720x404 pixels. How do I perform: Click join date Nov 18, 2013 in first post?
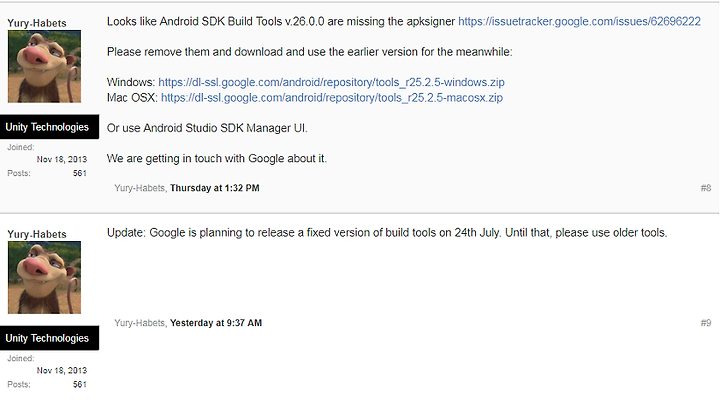click(x=62, y=159)
